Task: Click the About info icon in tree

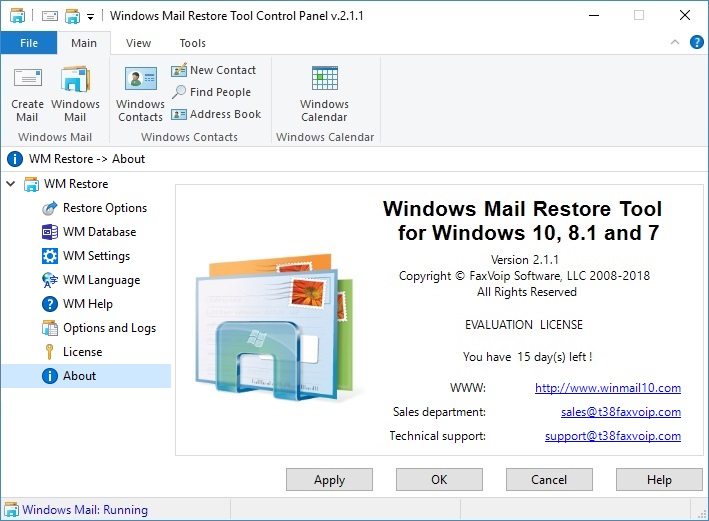Action: pyautogui.click(x=50, y=376)
